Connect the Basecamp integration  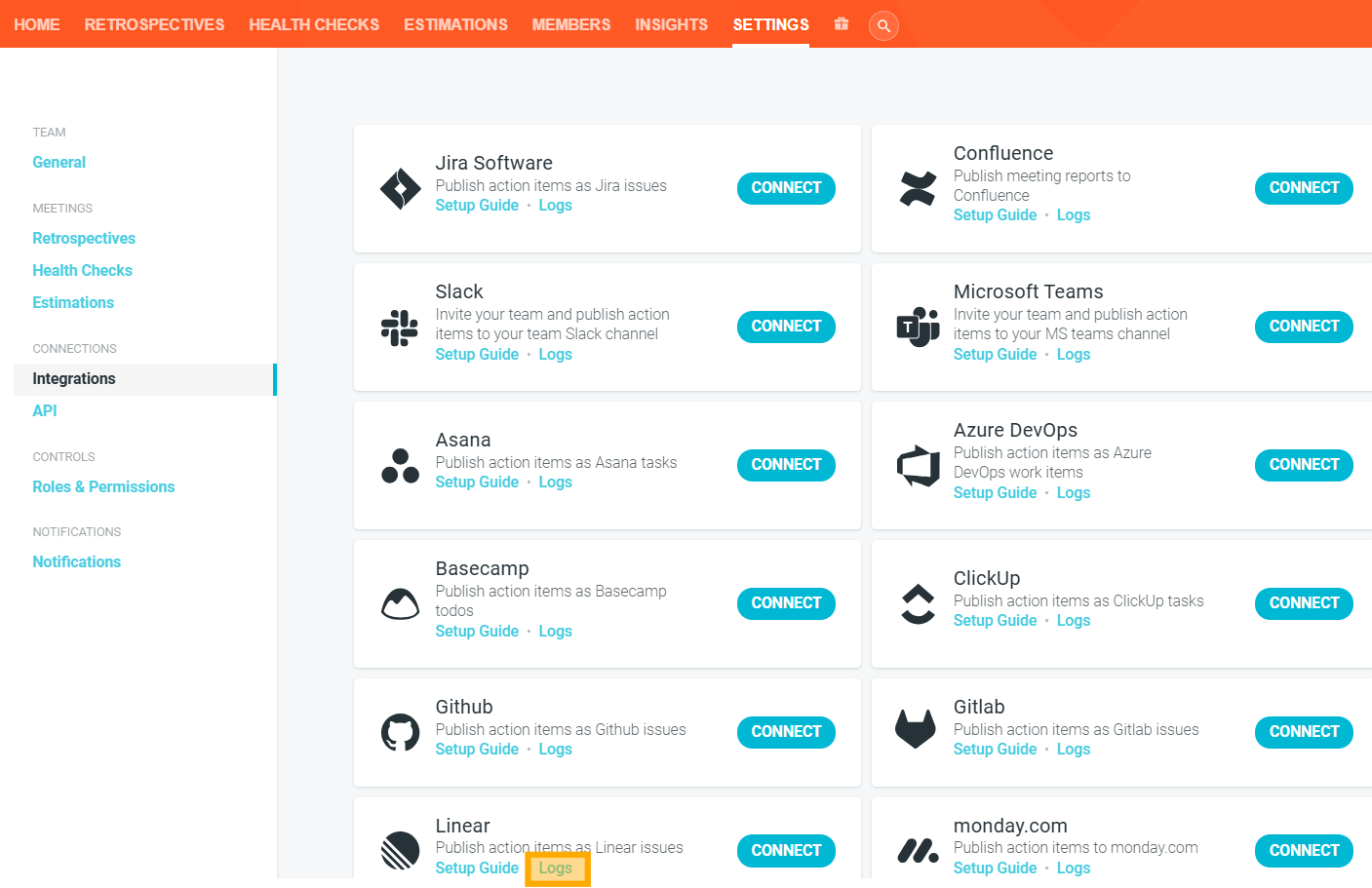click(x=786, y=603)
